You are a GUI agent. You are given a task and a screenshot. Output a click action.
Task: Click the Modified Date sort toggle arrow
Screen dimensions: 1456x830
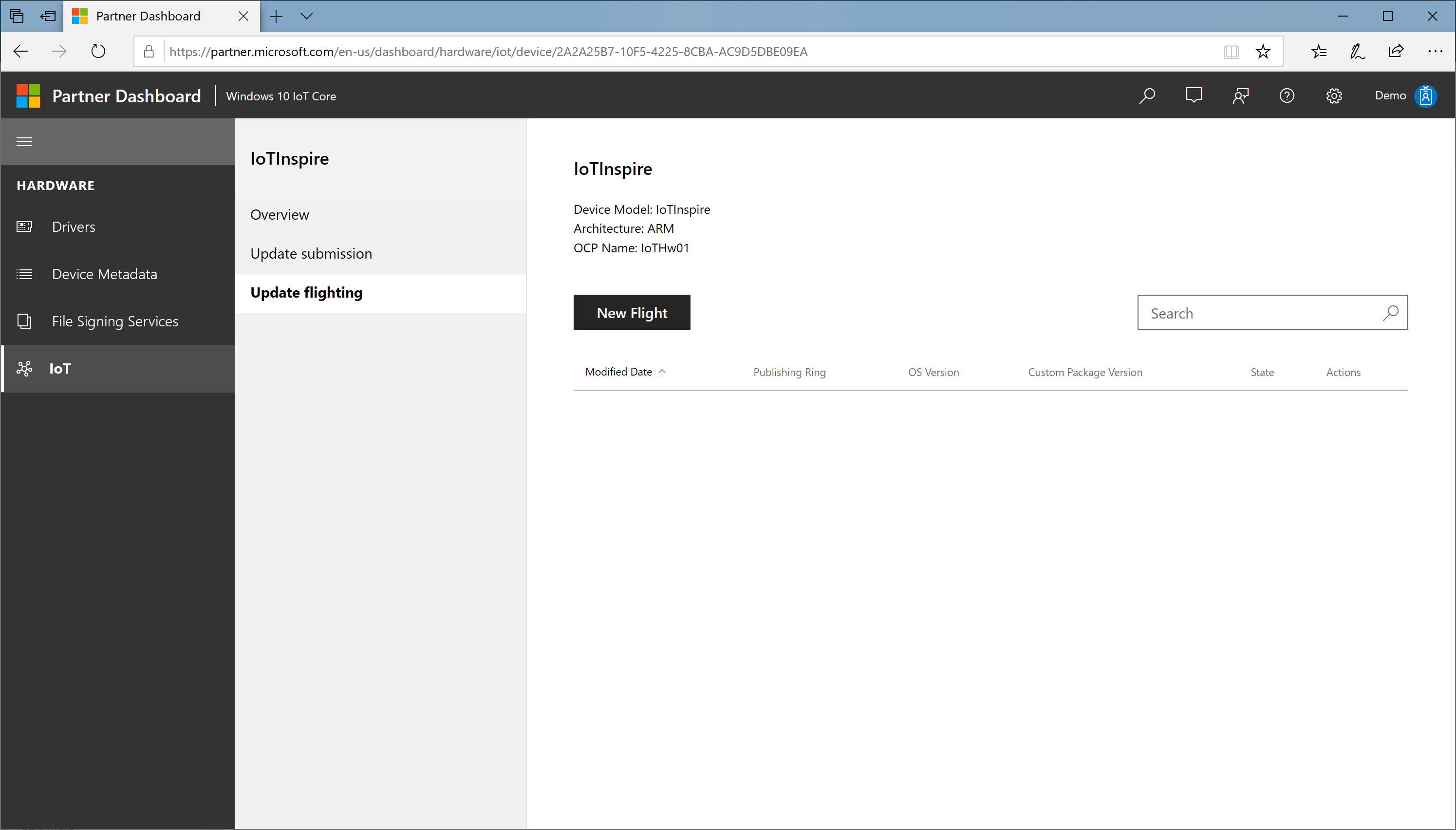tap(661, 371)
